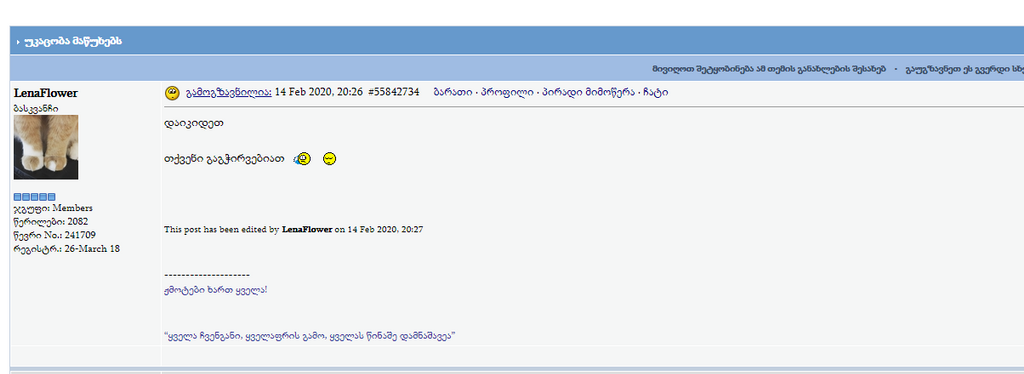
Task: Click the Members group label
Action: pyautogui.click(x=72, y=208)
